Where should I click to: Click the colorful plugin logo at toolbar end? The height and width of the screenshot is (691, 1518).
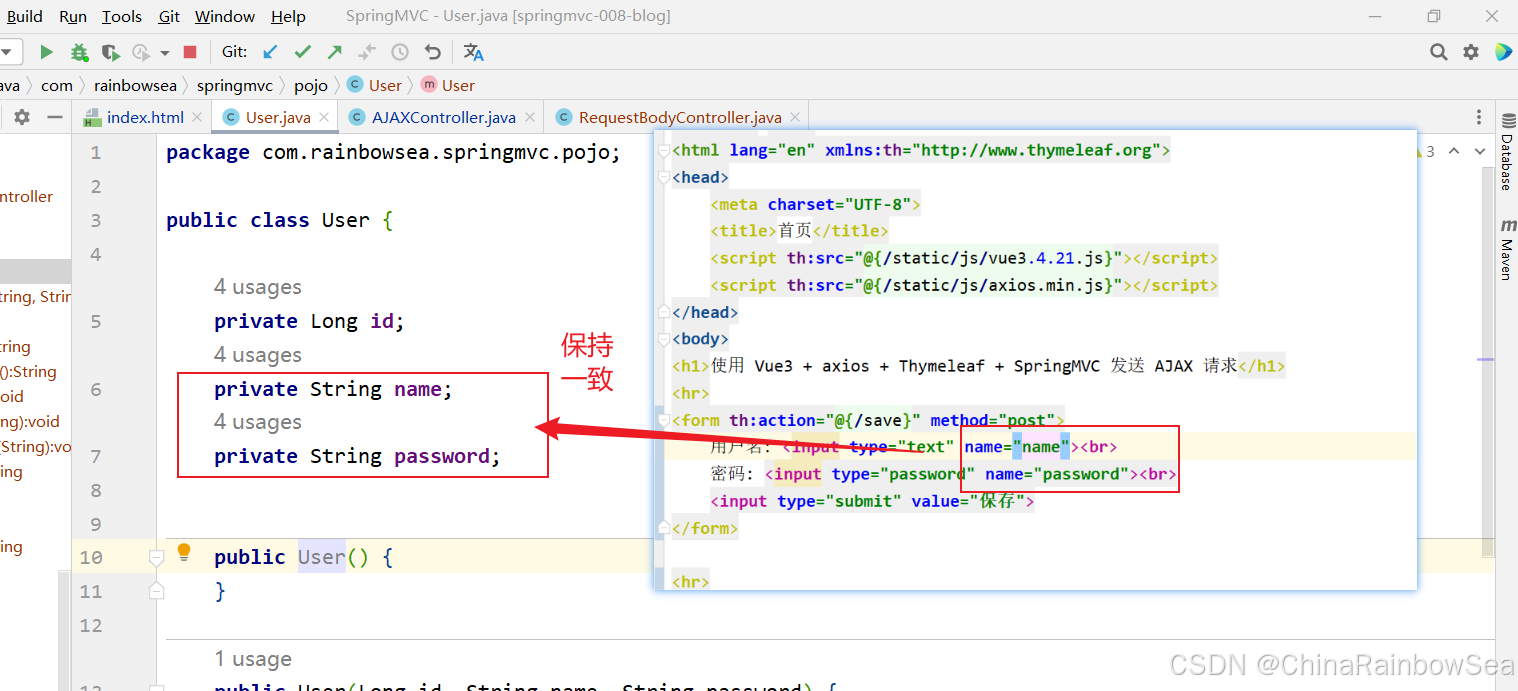pos(1503,52)
